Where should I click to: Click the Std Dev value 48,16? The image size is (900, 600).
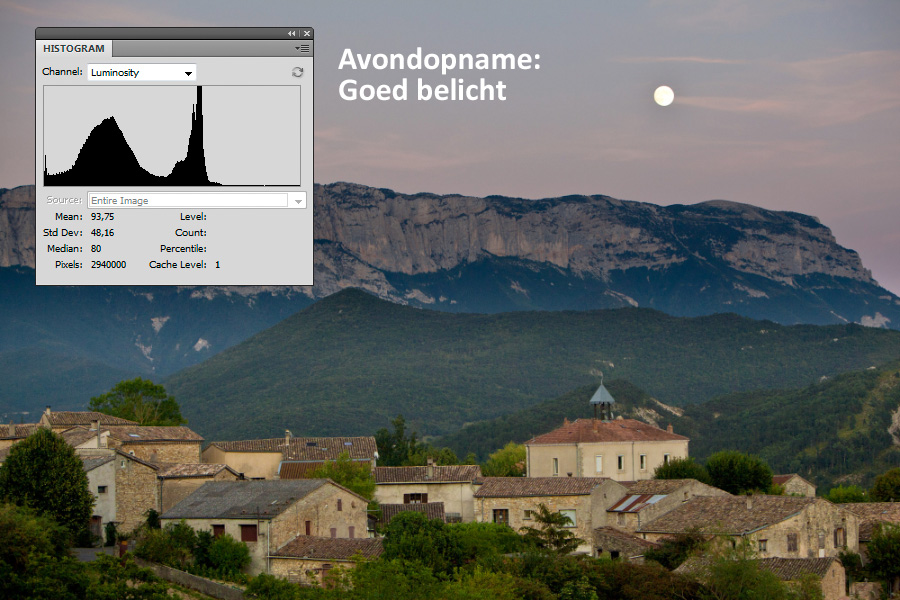tap(102, 232)
